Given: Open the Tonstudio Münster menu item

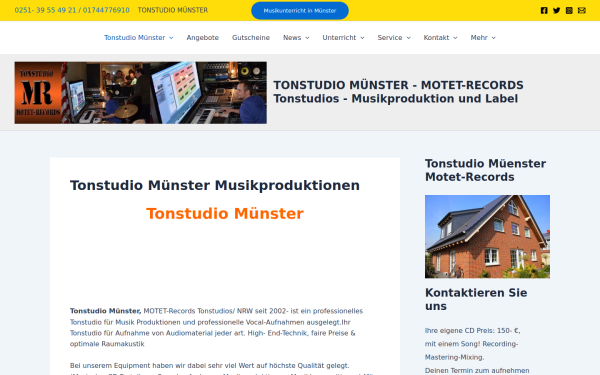Looking at the screenshot, I should [134, 38].
